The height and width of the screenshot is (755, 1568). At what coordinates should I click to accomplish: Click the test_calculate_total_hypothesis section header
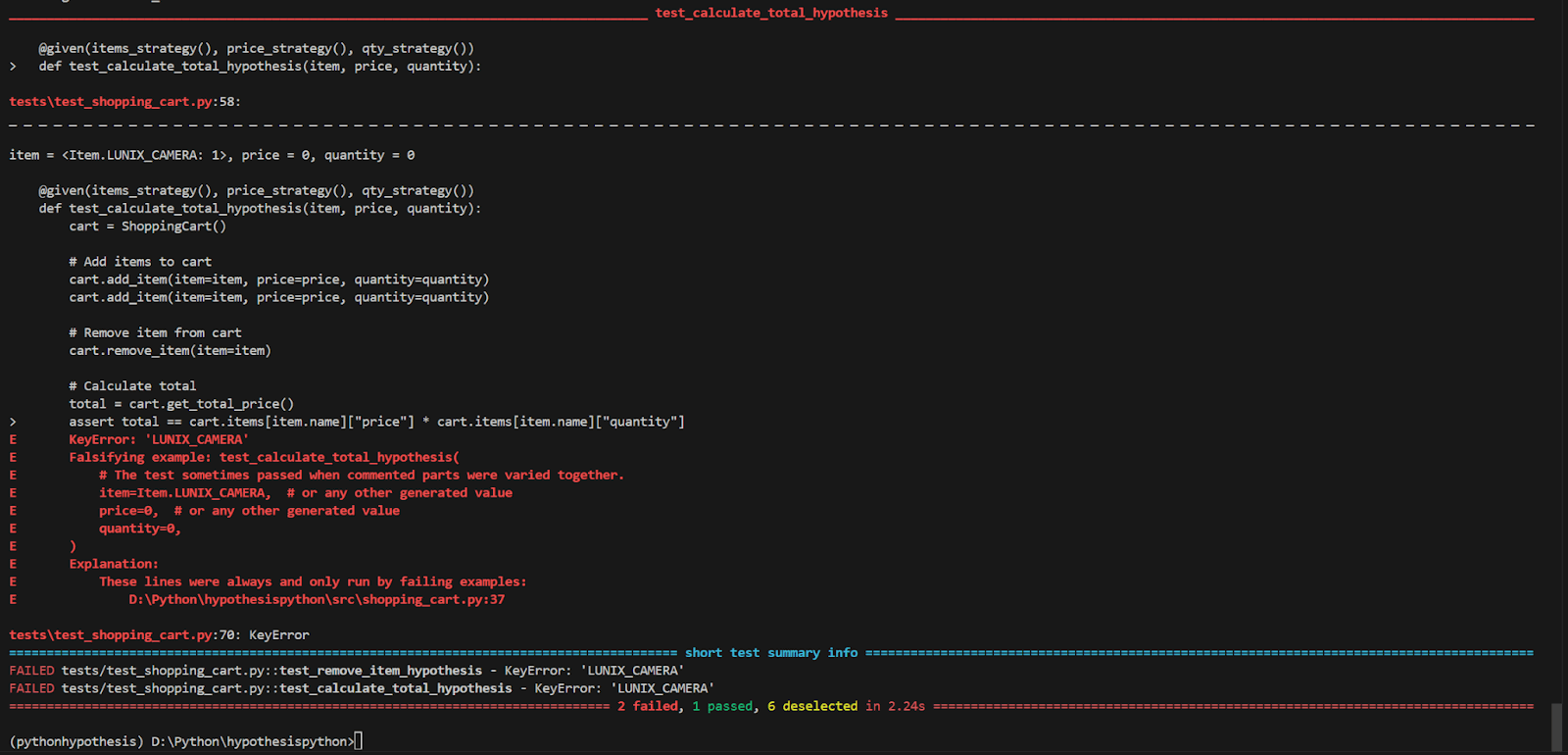[771, 14]
